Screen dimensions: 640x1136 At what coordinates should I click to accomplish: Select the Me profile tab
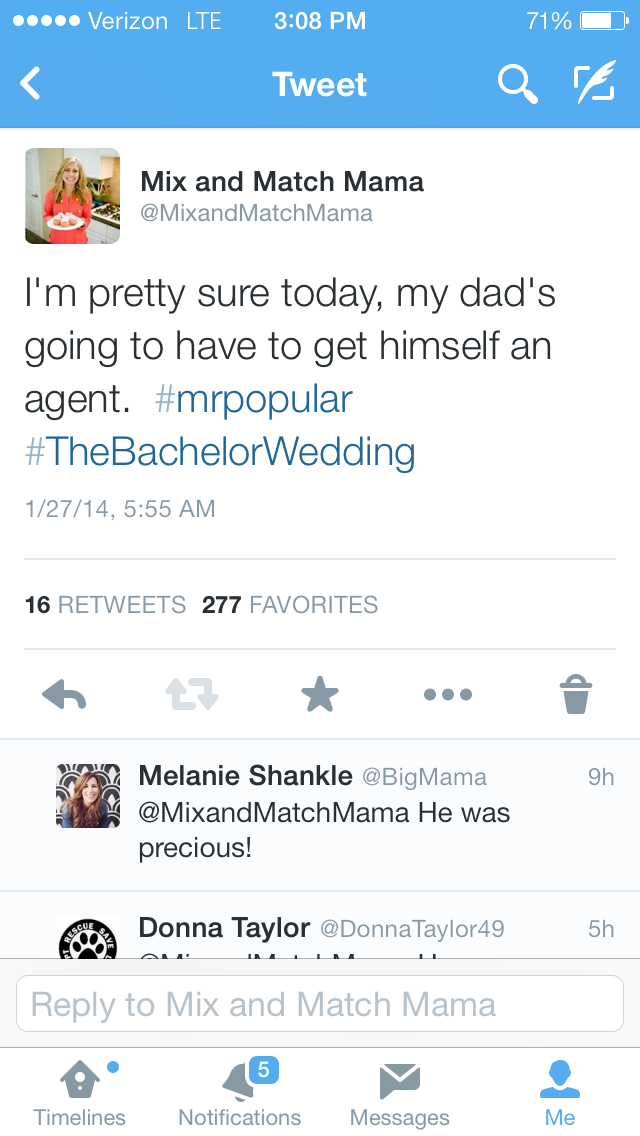click(560, 1093)
